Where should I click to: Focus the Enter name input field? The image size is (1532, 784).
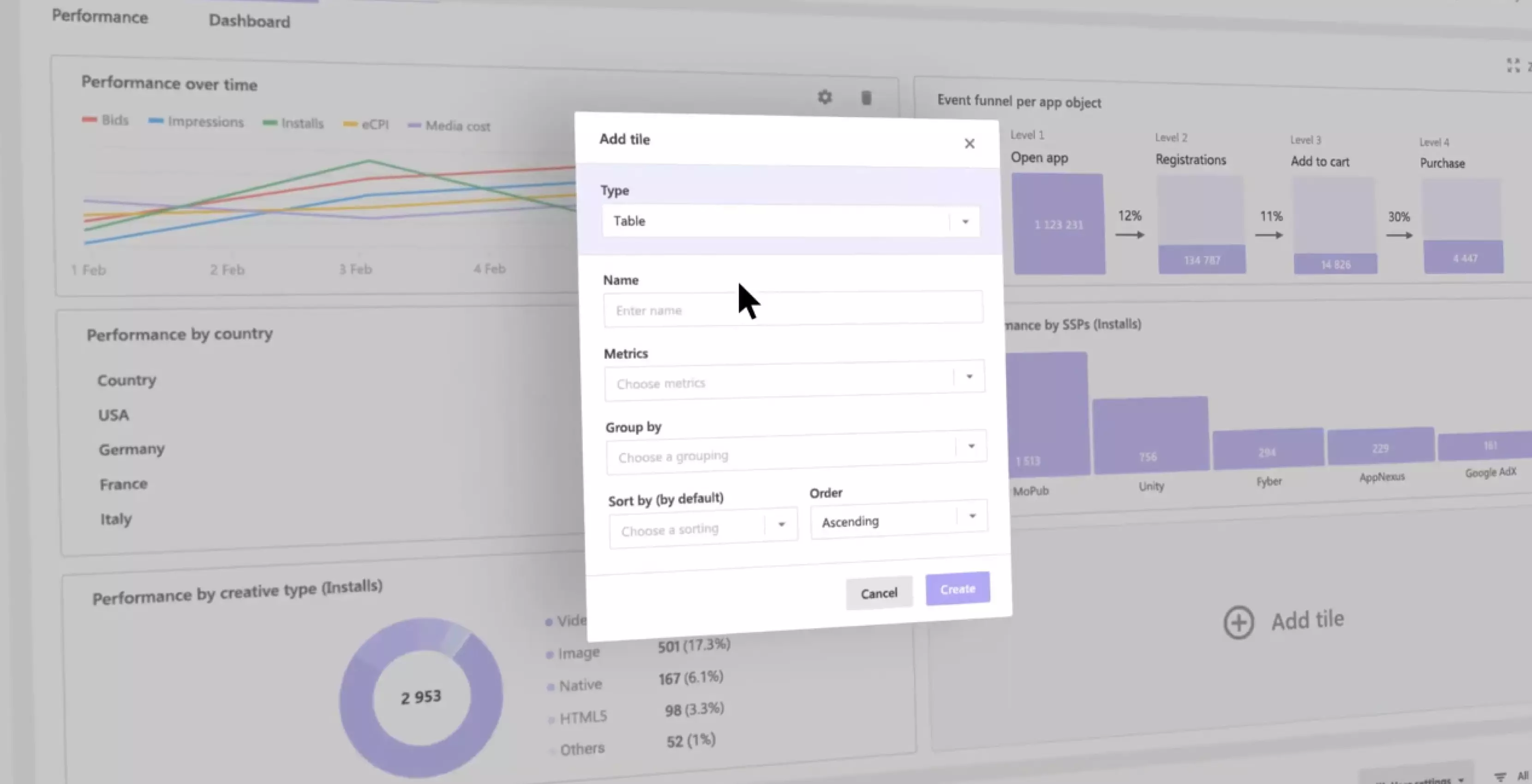point(793,309)
